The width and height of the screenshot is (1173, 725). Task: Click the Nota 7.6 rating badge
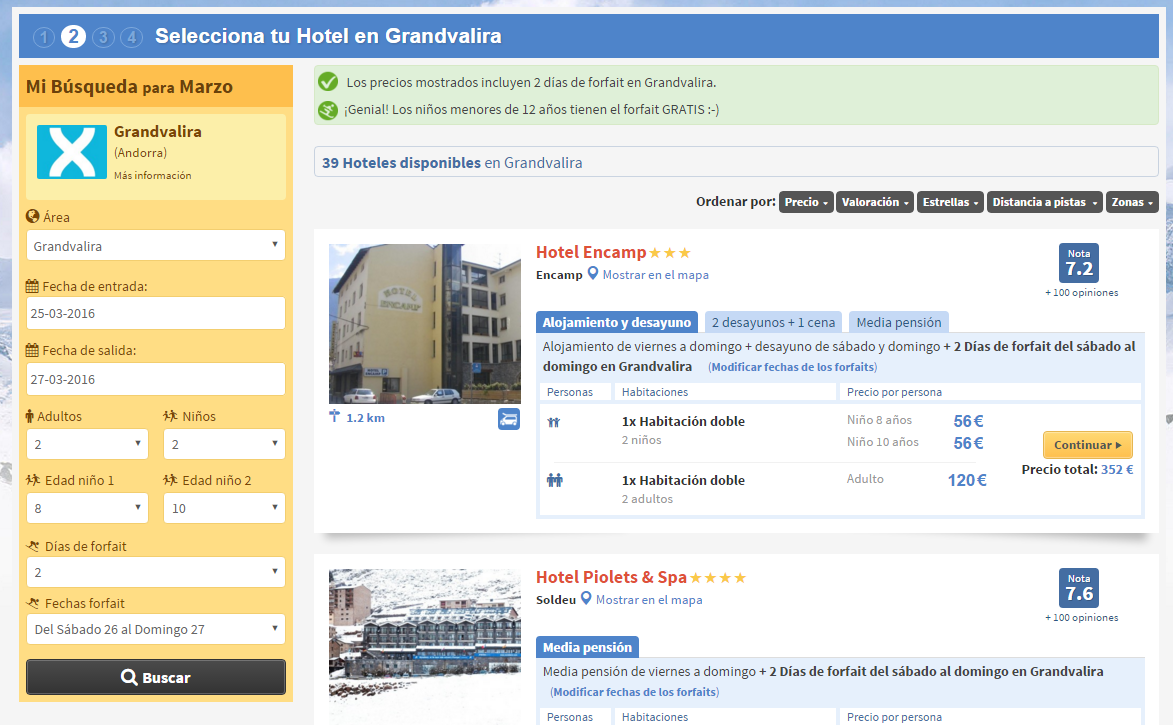click(1079, 587)
